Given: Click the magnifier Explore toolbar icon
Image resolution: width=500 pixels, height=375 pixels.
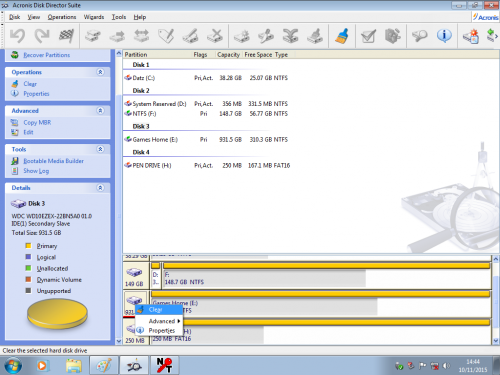Looking at the screenshot, I should point(419,36).
